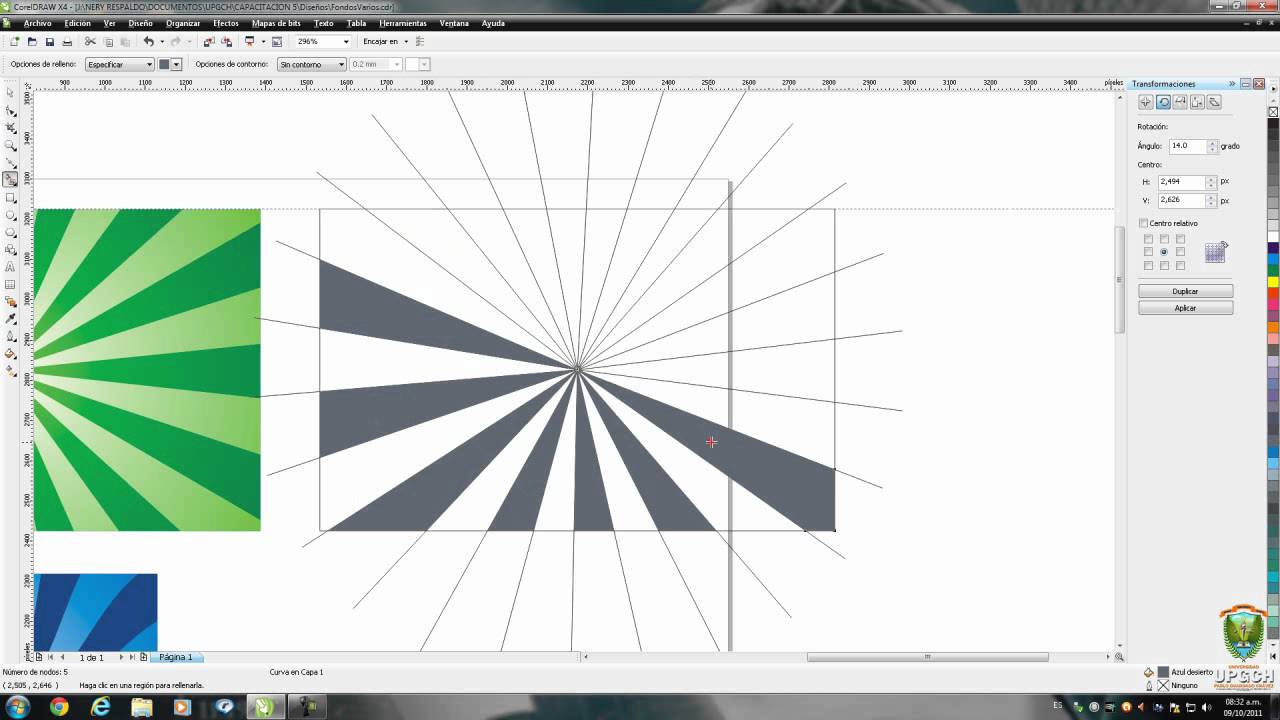Click the Print icon in toolbar
Screen dimensions: 1280x720
[67, 42]
